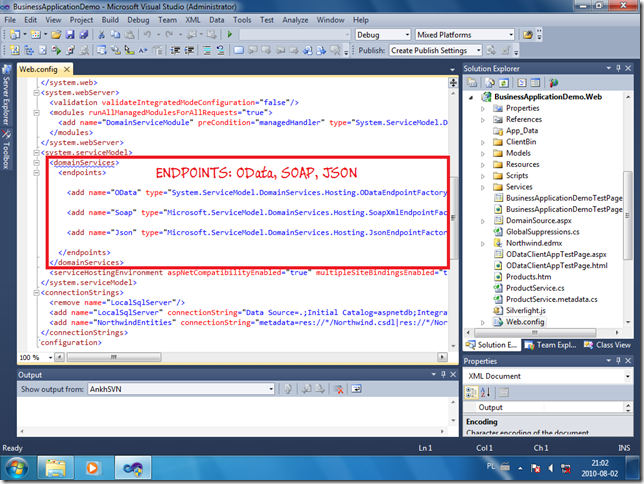Open Visual Studio from the Windows taskbar
This screenshot has width=644, height=484.
point(133,467)
